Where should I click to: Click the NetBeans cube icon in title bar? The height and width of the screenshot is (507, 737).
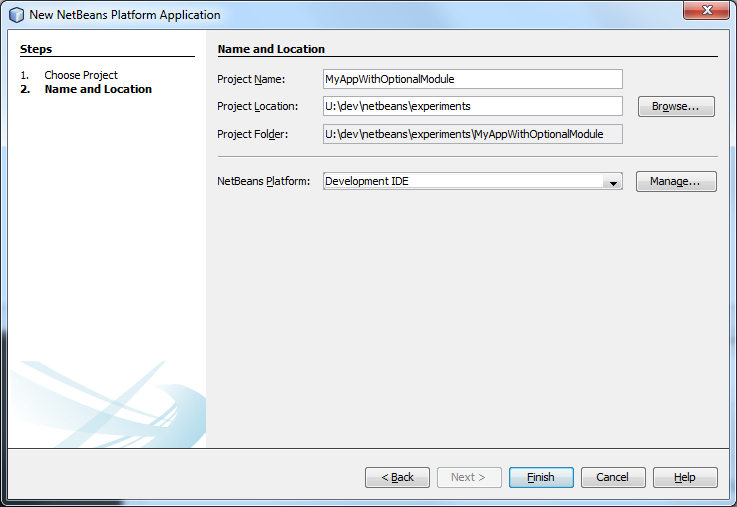tap(16, 15)
